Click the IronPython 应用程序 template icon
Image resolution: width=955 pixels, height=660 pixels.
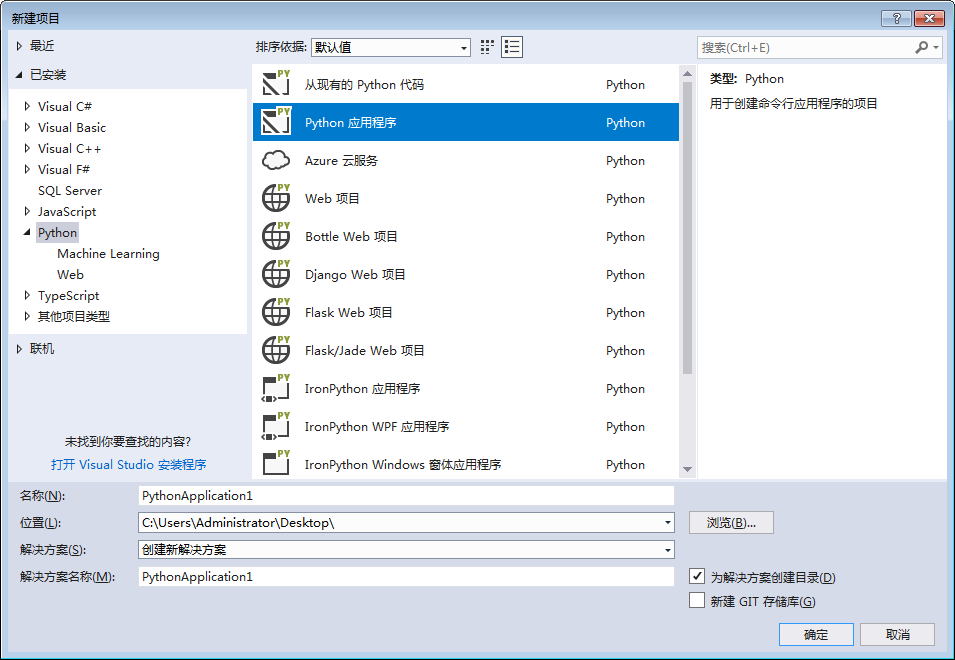(x=276, y=388)
